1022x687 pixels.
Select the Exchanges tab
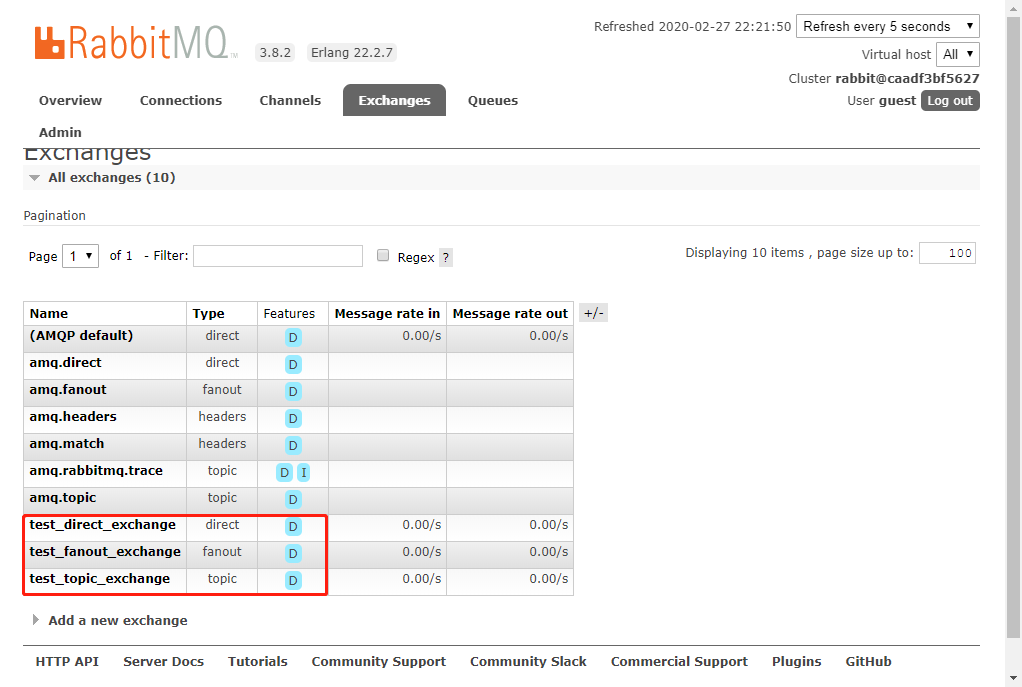[x=394, y=100]
